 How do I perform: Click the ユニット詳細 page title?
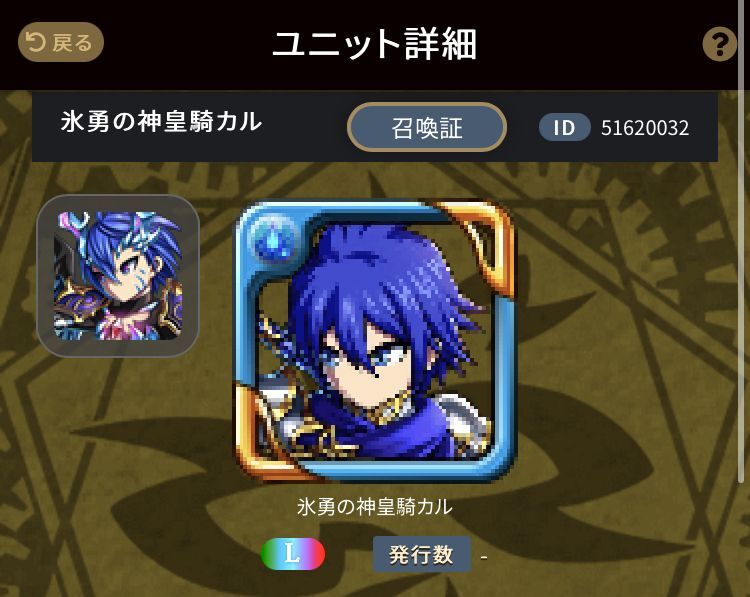coord(375,44)
